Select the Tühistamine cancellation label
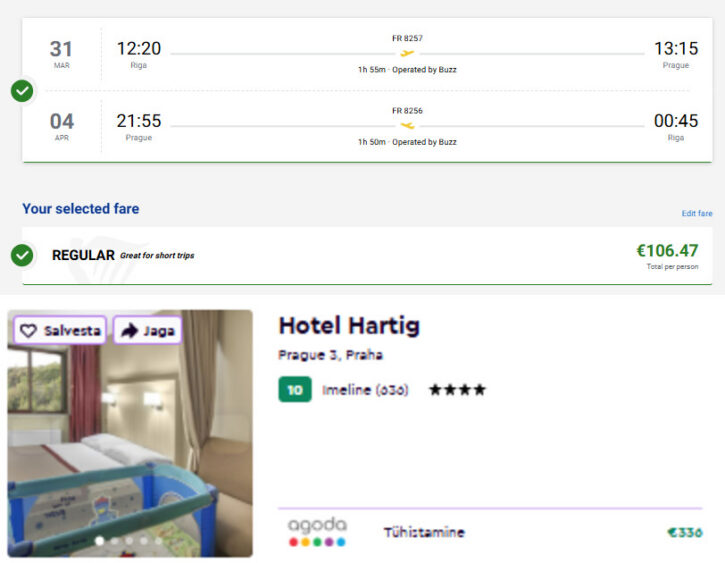Image resolution: width=725 pixels, height=563 pixels. [x=424, y=533]
